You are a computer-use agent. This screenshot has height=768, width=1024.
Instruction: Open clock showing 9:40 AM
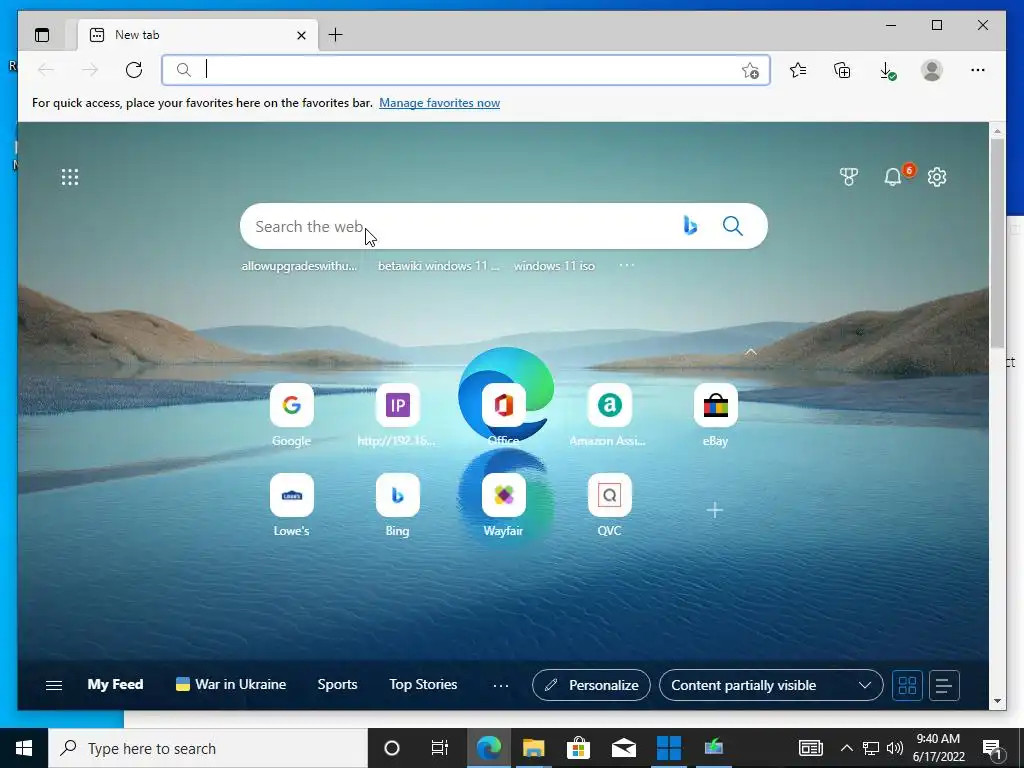pyautogui.click(x=938, y=748)
